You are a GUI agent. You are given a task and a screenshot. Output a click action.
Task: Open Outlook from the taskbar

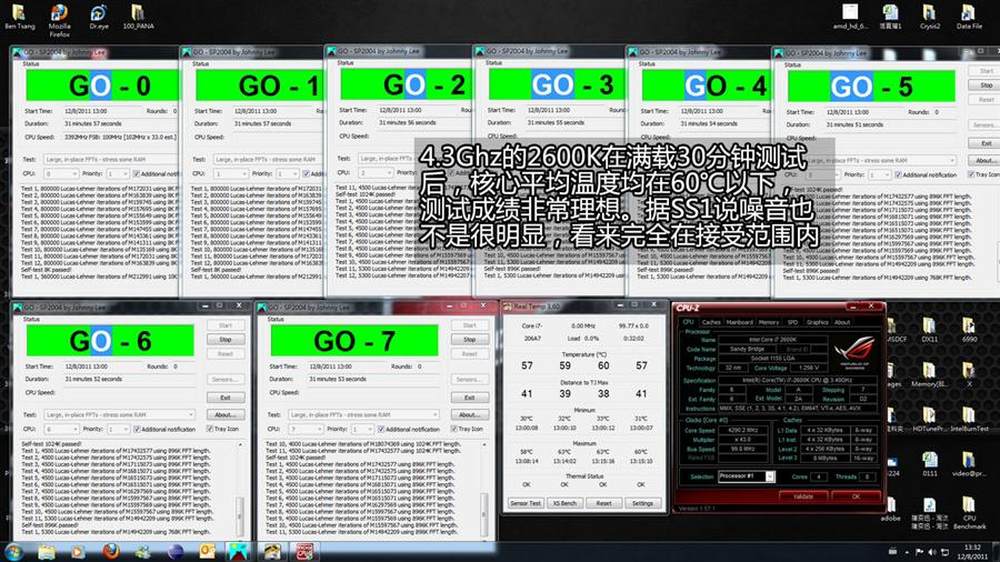pyautogui.click(x=207, y=552)
